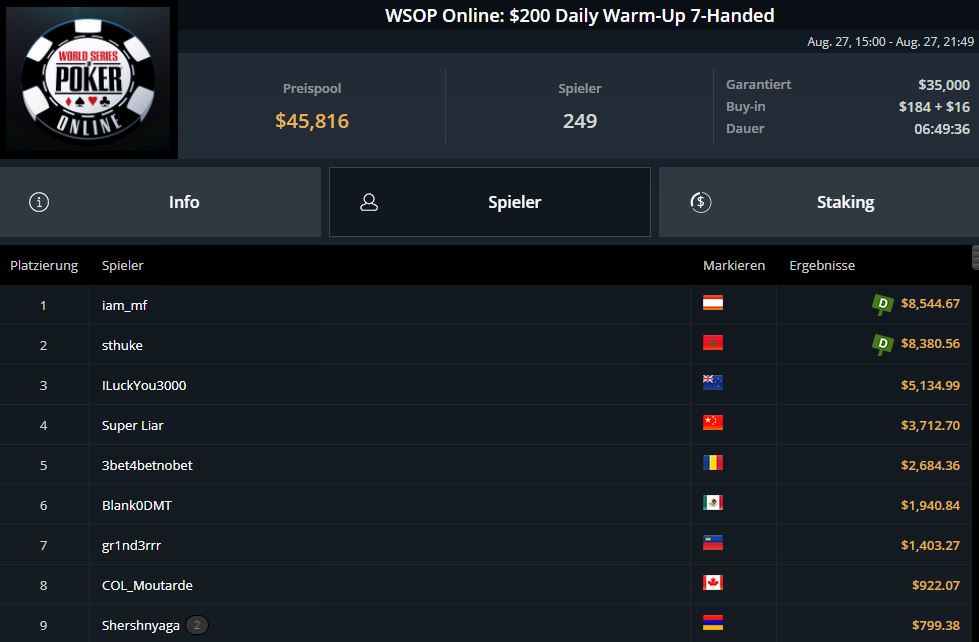Click the player silhouette icon

pyautogui.click(x=369, y=202)
